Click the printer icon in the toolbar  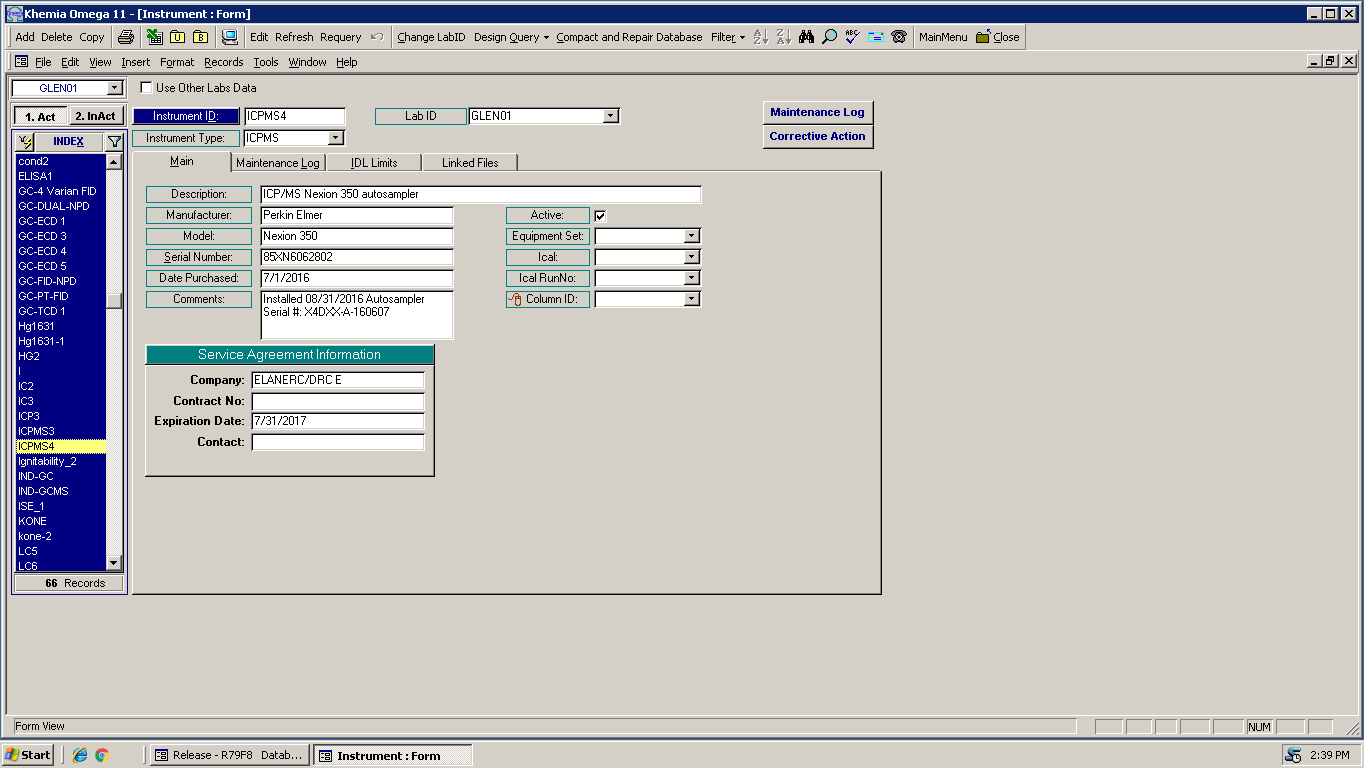click(126, 37)
